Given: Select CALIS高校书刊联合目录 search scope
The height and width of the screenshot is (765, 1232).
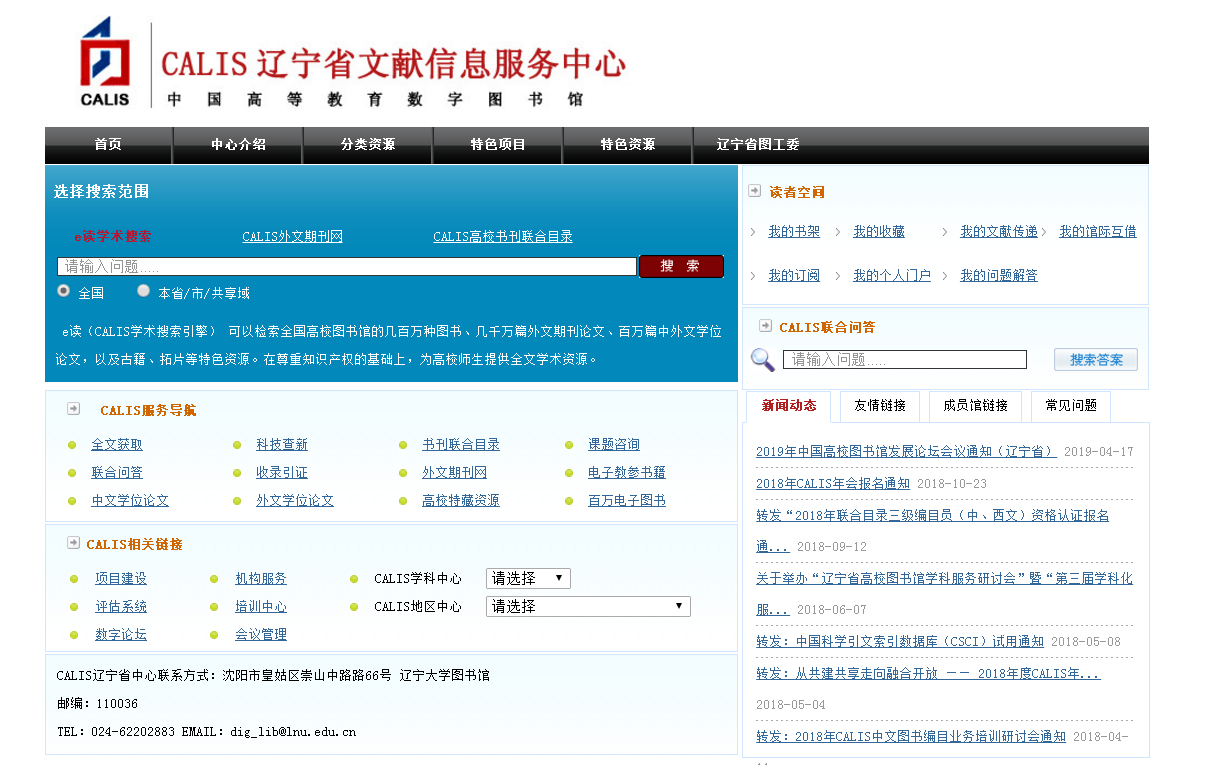Looking at the screenshot, I should click(503, 237).
